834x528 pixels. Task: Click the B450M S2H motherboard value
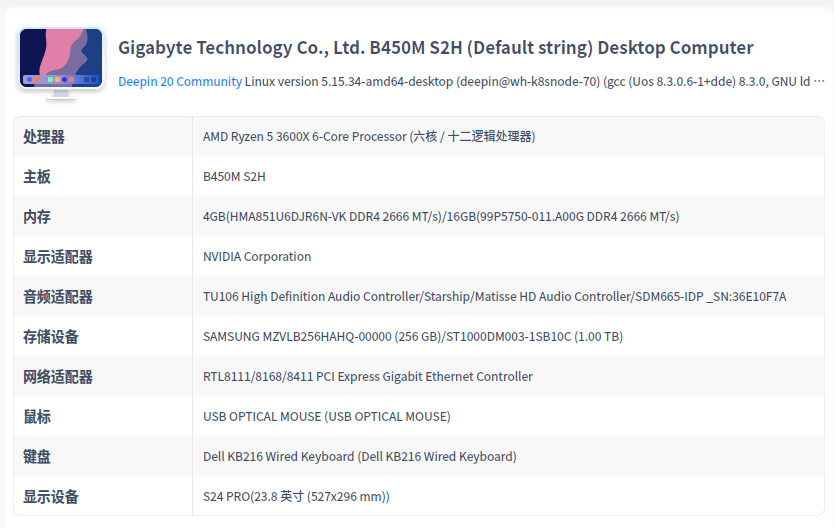[234, 177]
